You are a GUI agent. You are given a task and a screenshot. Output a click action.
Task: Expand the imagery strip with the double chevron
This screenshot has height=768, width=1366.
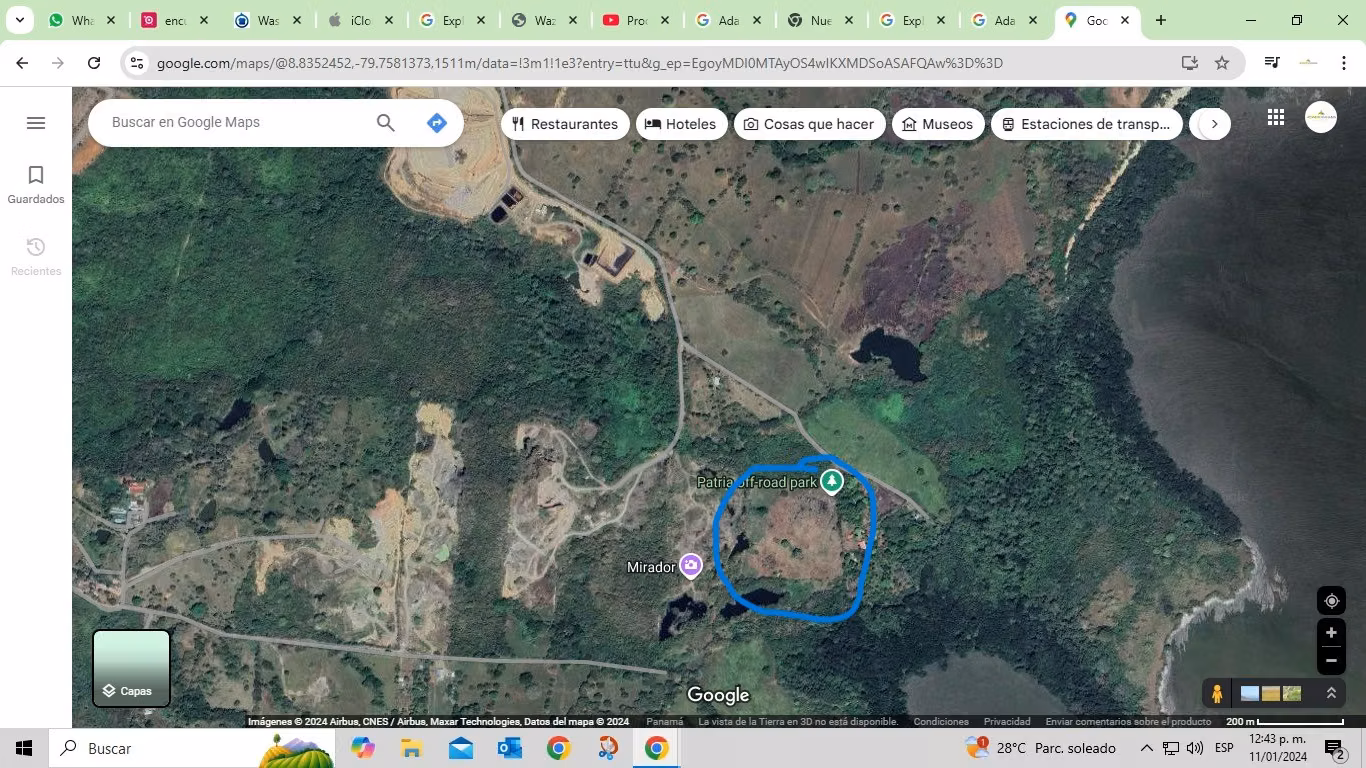[x=1331, y=693]
